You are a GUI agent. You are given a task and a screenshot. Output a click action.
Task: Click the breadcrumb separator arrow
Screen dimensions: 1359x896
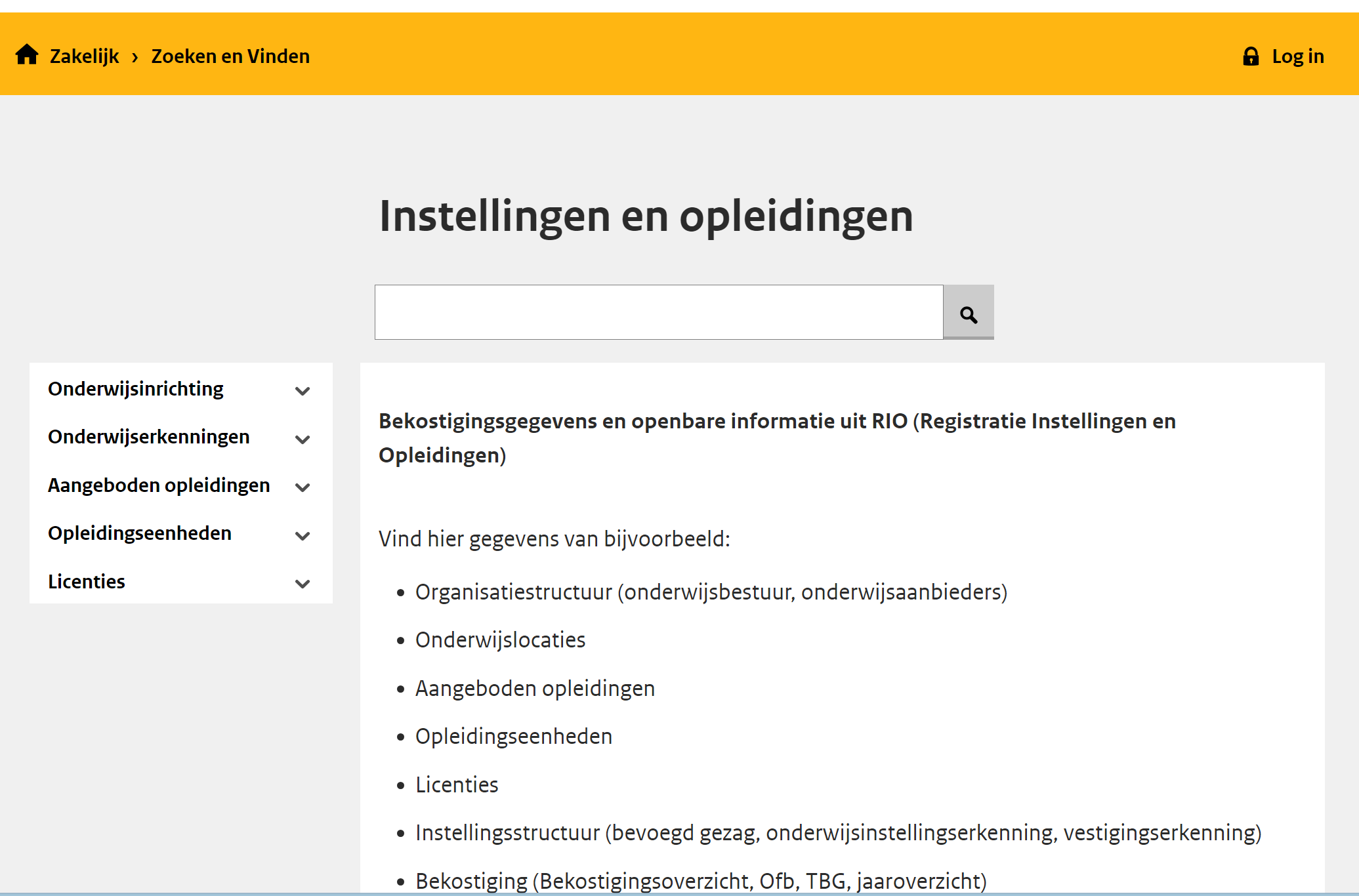click(135, 58)
